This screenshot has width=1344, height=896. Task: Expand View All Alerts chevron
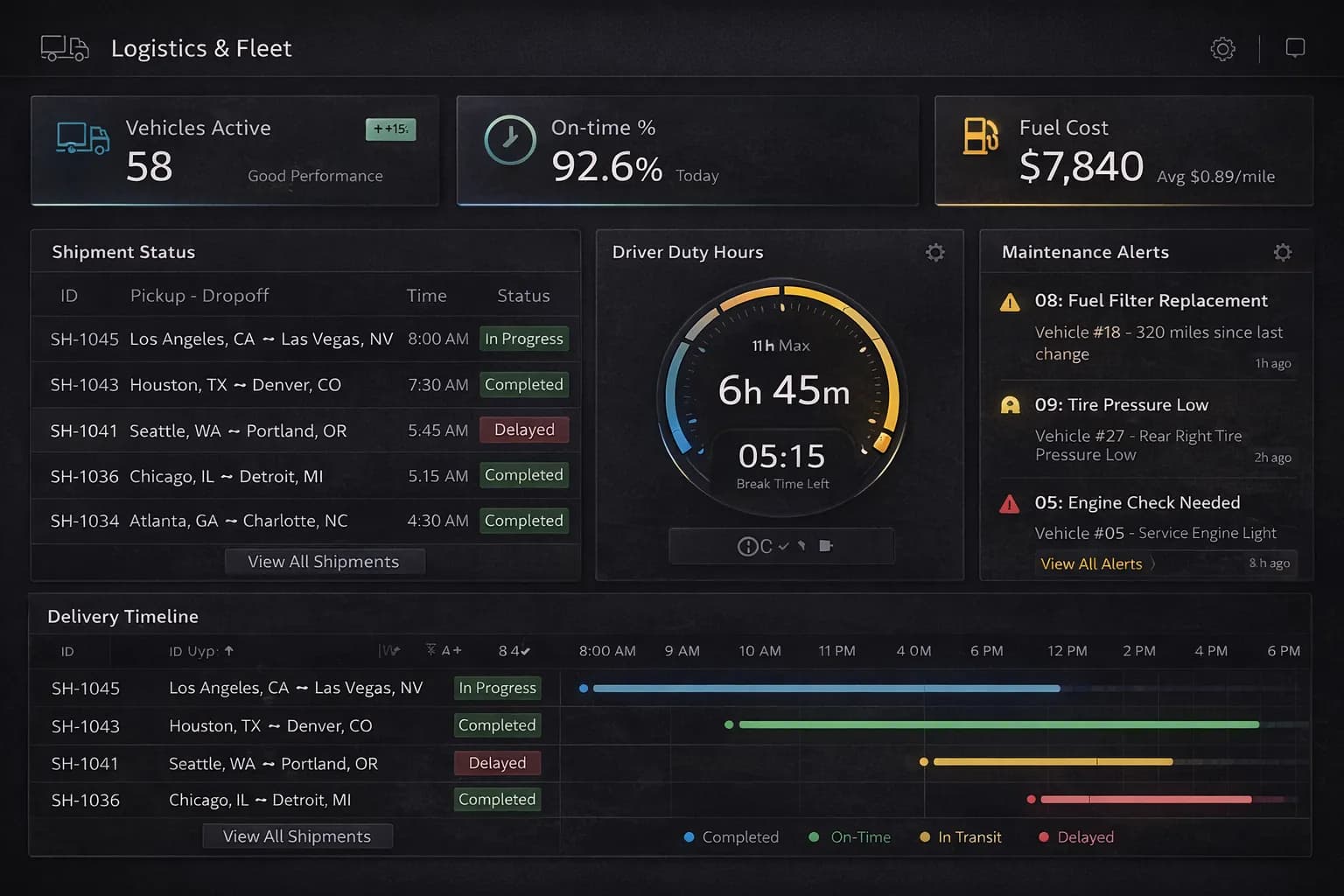[x=1153, y=564]
